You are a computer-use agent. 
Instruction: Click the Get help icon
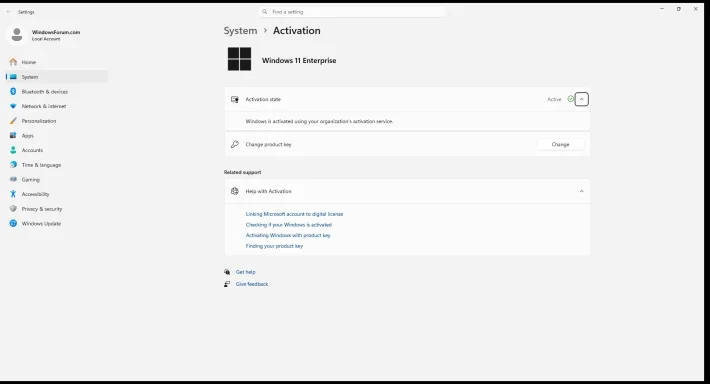click(x=227, y=272)
